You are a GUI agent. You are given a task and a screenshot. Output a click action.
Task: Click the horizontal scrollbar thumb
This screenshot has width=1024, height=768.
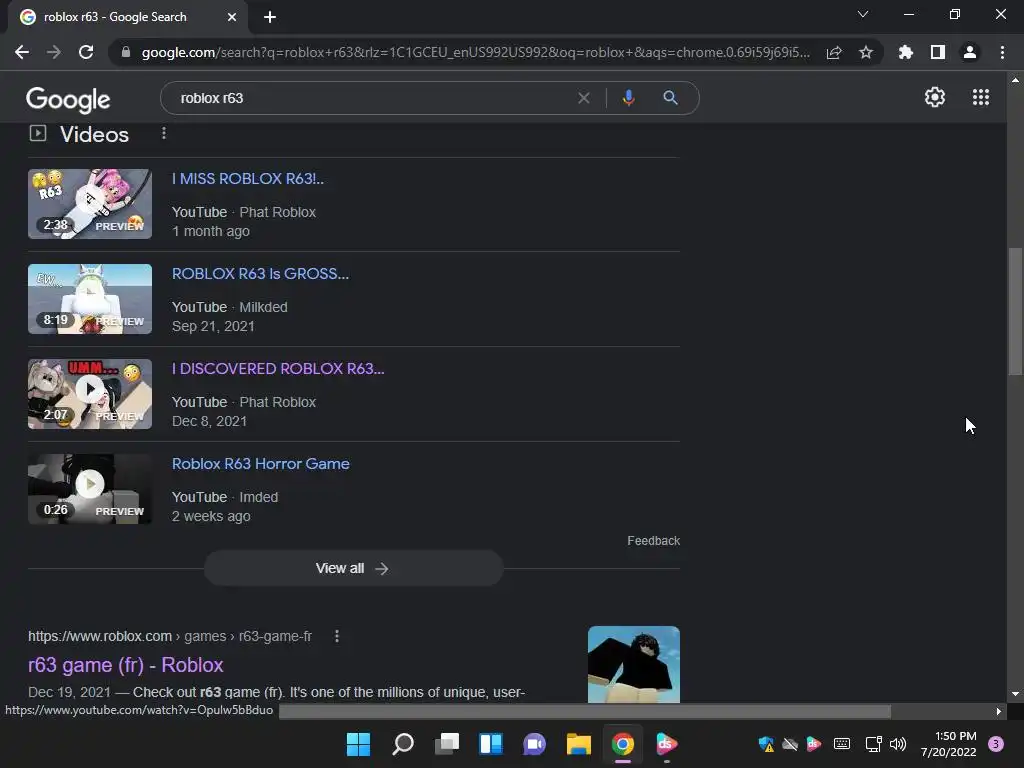(x=584, y=711)
